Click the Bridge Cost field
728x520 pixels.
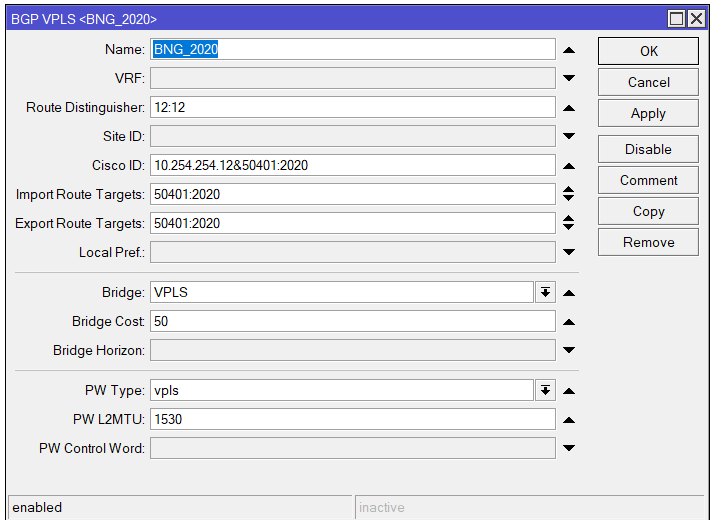point(353,321)
